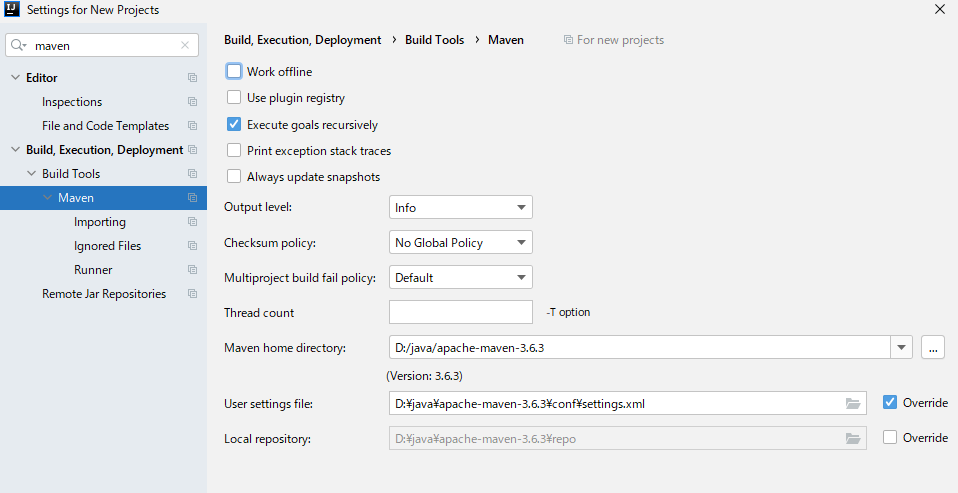Click the magnifier icon in the search box
The image size is (958, 493).
19,45
